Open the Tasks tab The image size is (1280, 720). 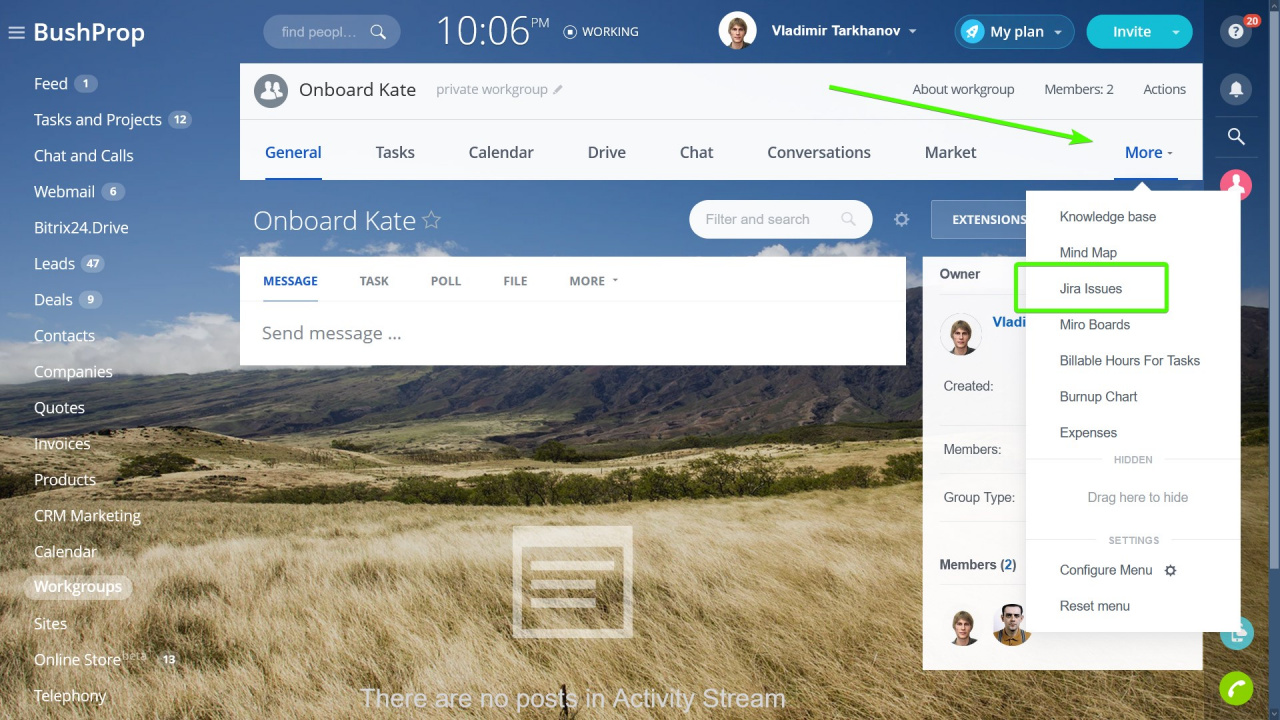tap(395, 153)
